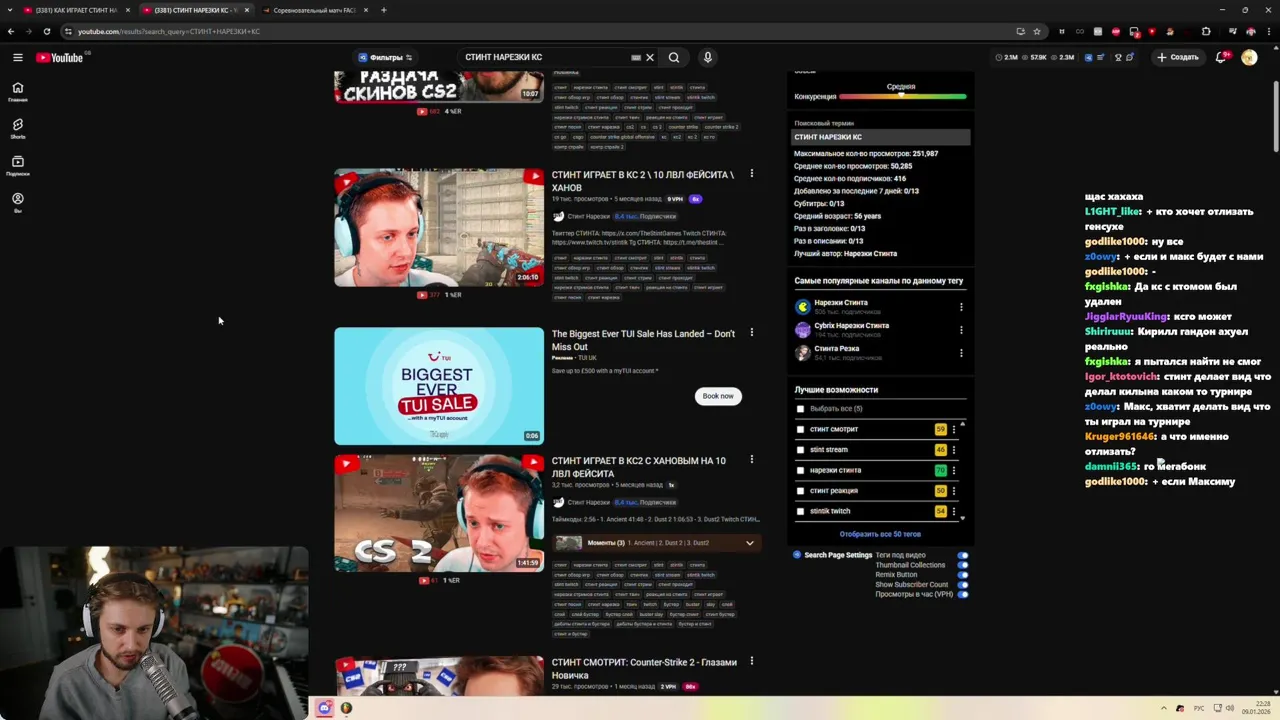This screenshot has width=1280, height=720.
Task: Open the tab list chevron in browser
Action: coord(11,10)
